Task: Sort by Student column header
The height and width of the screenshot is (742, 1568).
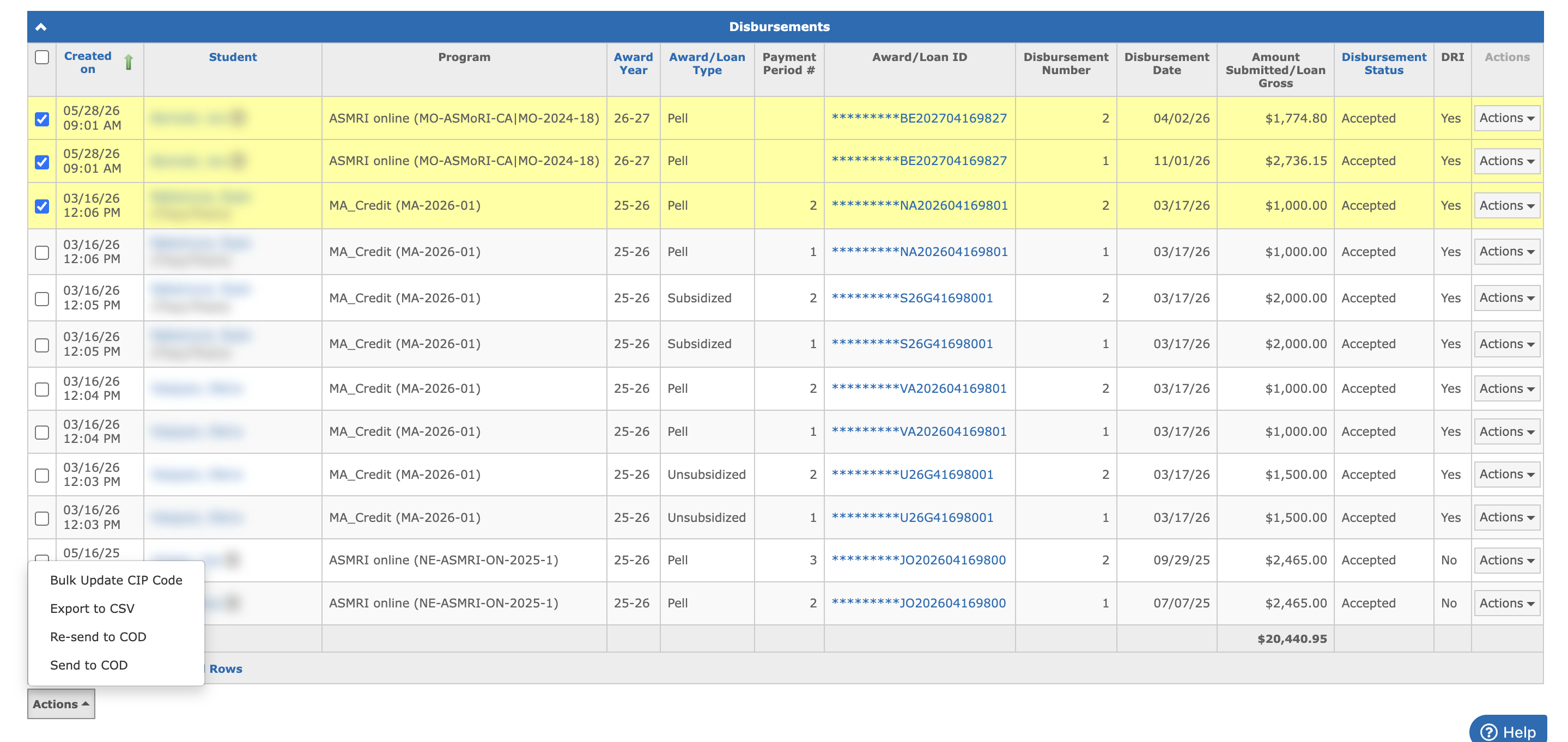Action: tap(233, 57)
